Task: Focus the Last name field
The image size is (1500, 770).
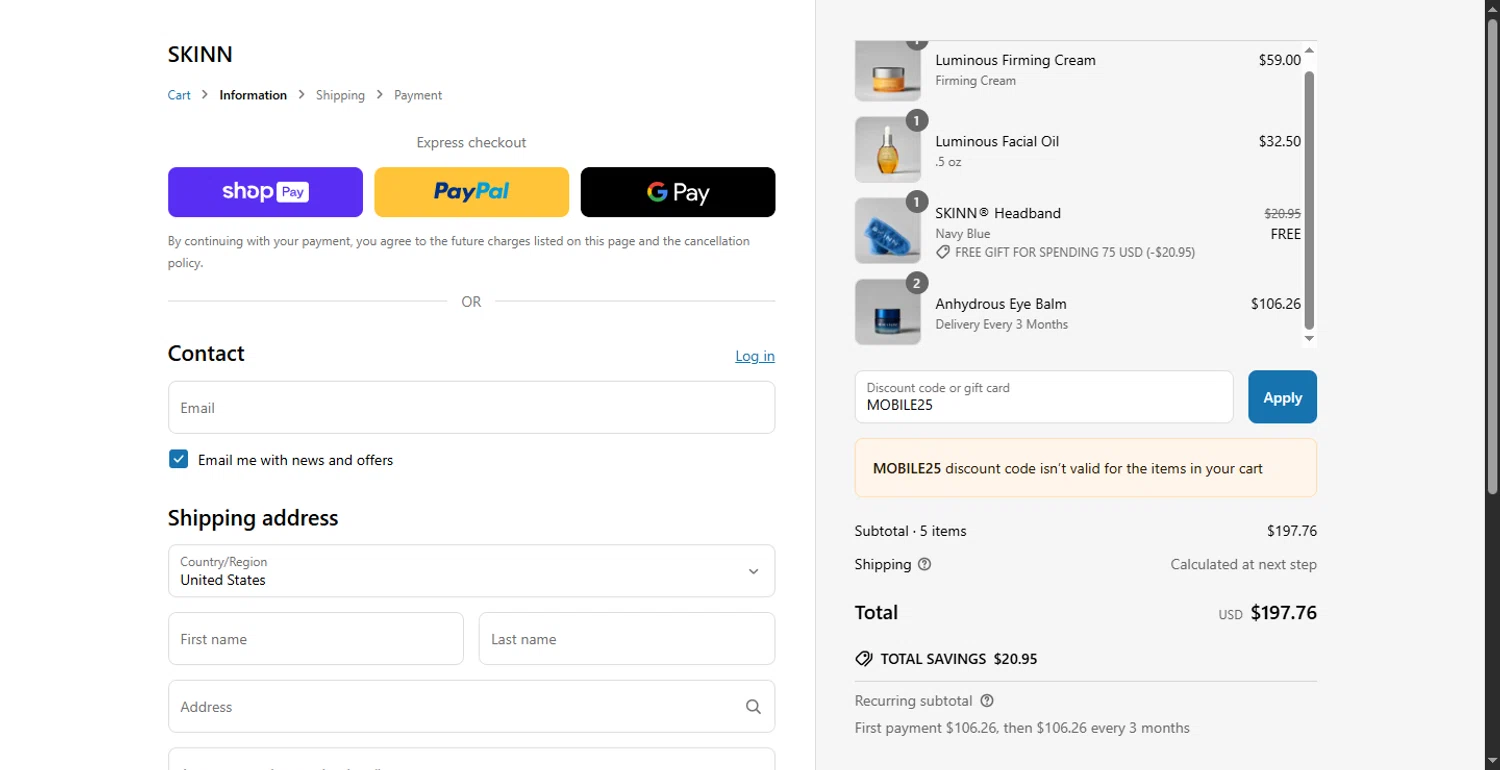Action: [627, 639]
